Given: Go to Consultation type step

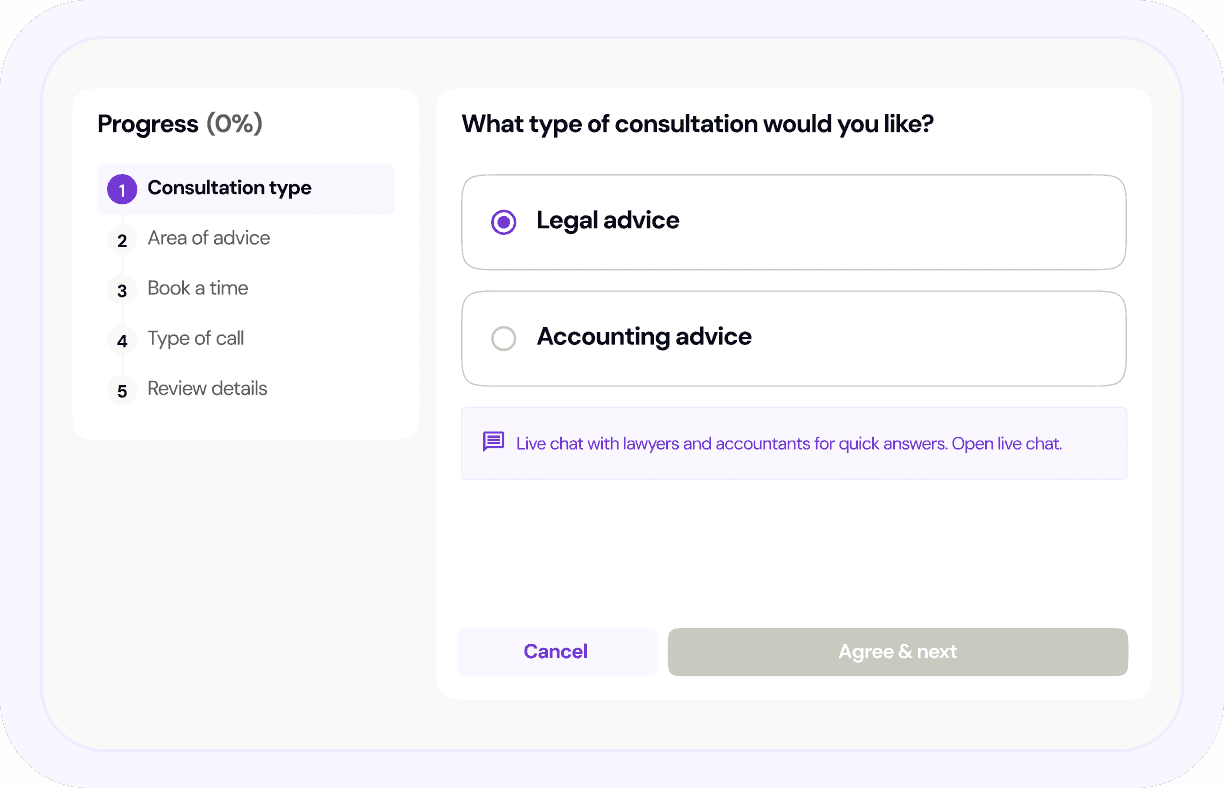Looking at the screenshot, I should click(x=229, y=188).
